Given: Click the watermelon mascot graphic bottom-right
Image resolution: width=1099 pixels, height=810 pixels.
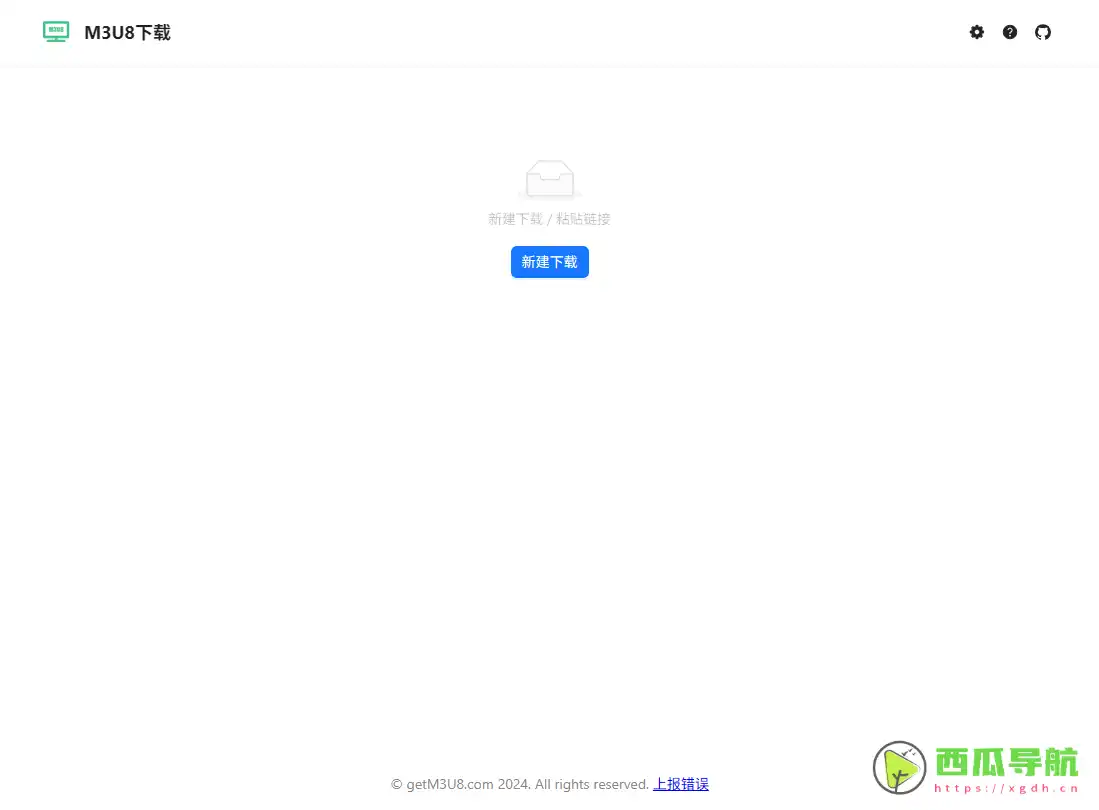Looking at the screenshot, I should (898, 768).
